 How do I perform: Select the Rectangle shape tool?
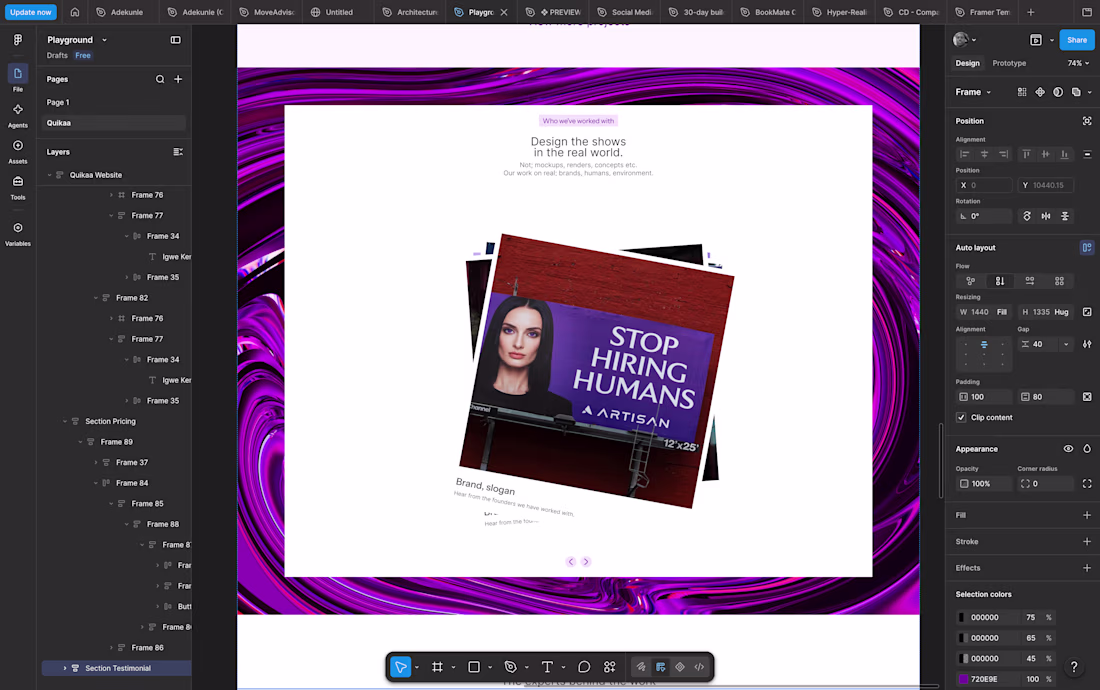[474, 667]
